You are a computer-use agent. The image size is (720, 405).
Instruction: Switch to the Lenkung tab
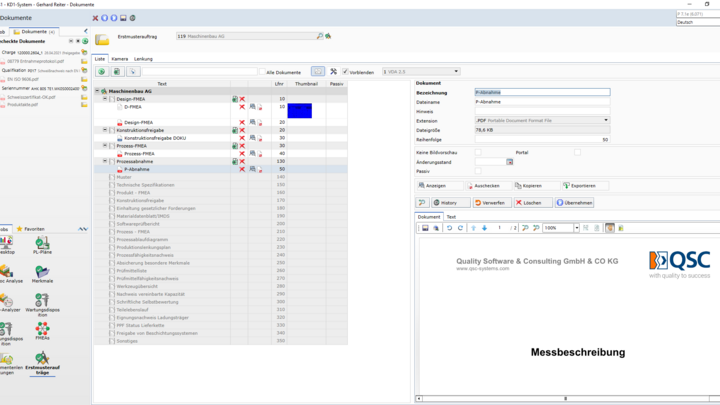tap(143, 59)
